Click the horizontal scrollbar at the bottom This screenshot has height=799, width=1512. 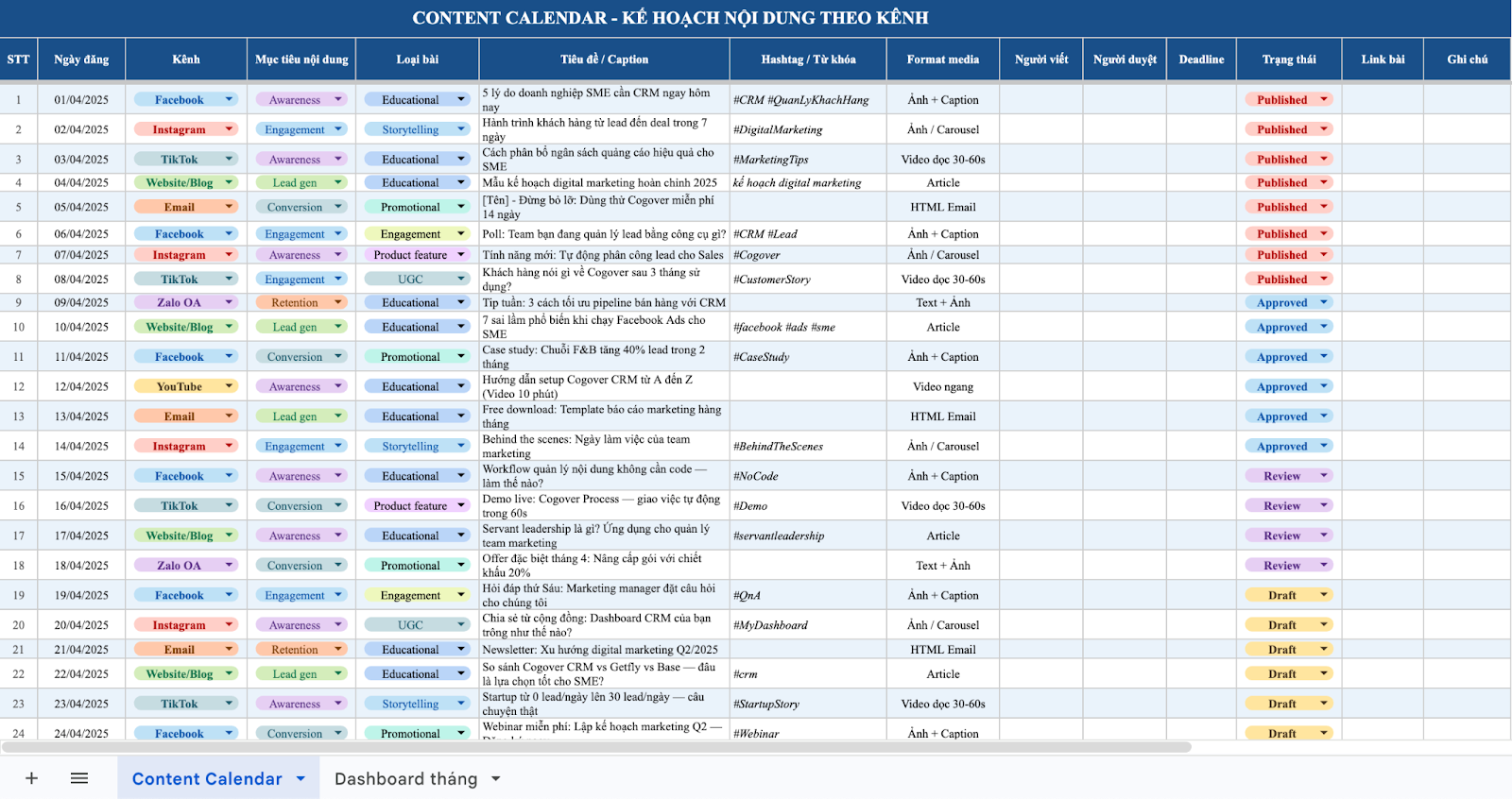(595, 747)
